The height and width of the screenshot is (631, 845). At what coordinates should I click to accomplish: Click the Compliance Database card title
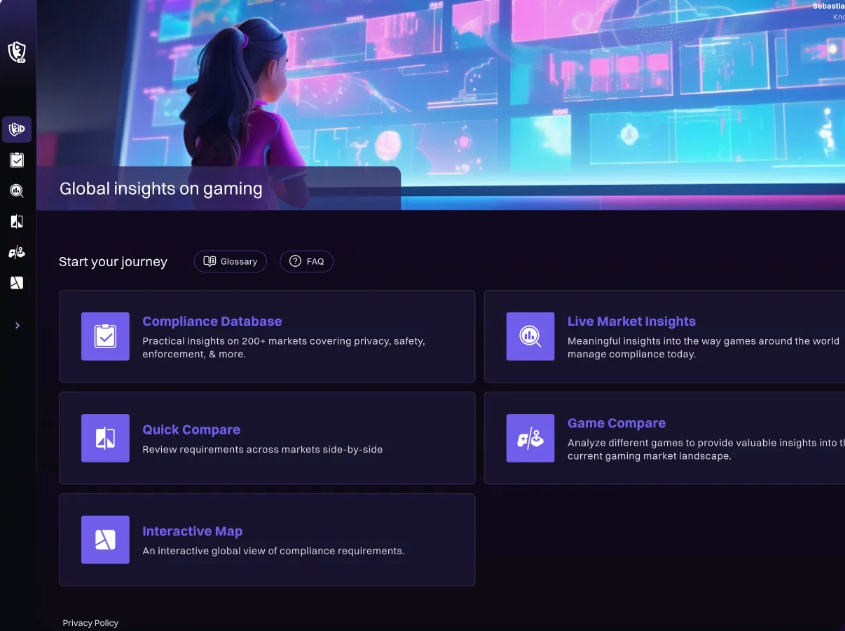pyautogui.click(x=212, y=321)
